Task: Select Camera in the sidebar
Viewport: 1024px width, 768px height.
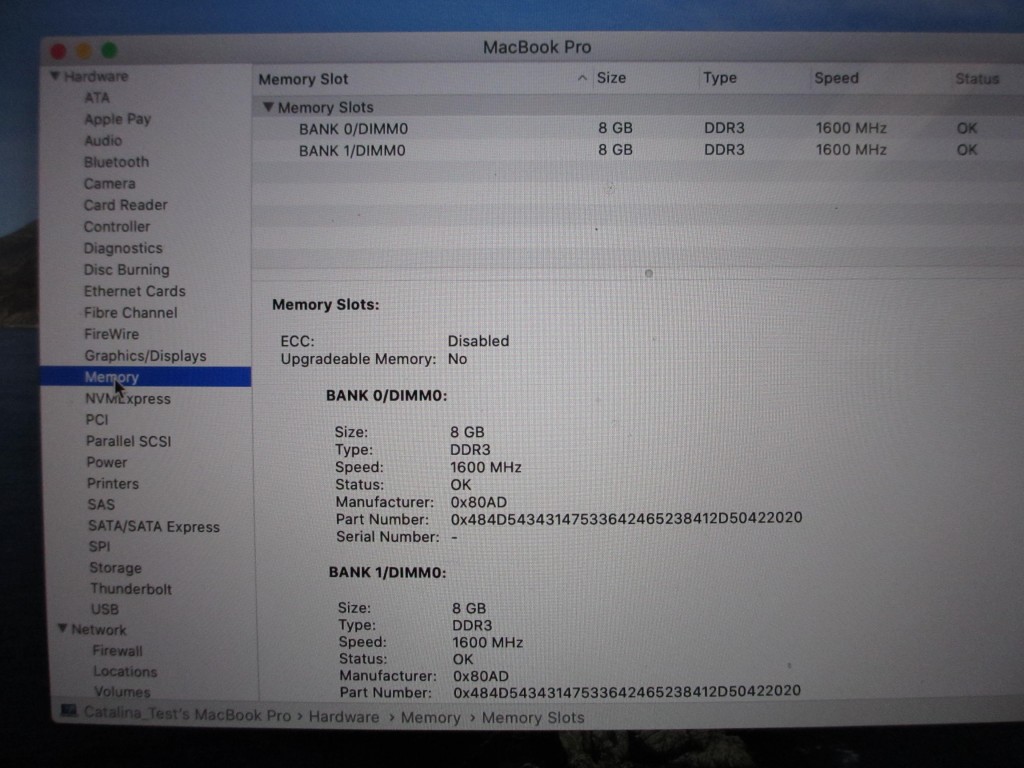Action: point(109,184)
